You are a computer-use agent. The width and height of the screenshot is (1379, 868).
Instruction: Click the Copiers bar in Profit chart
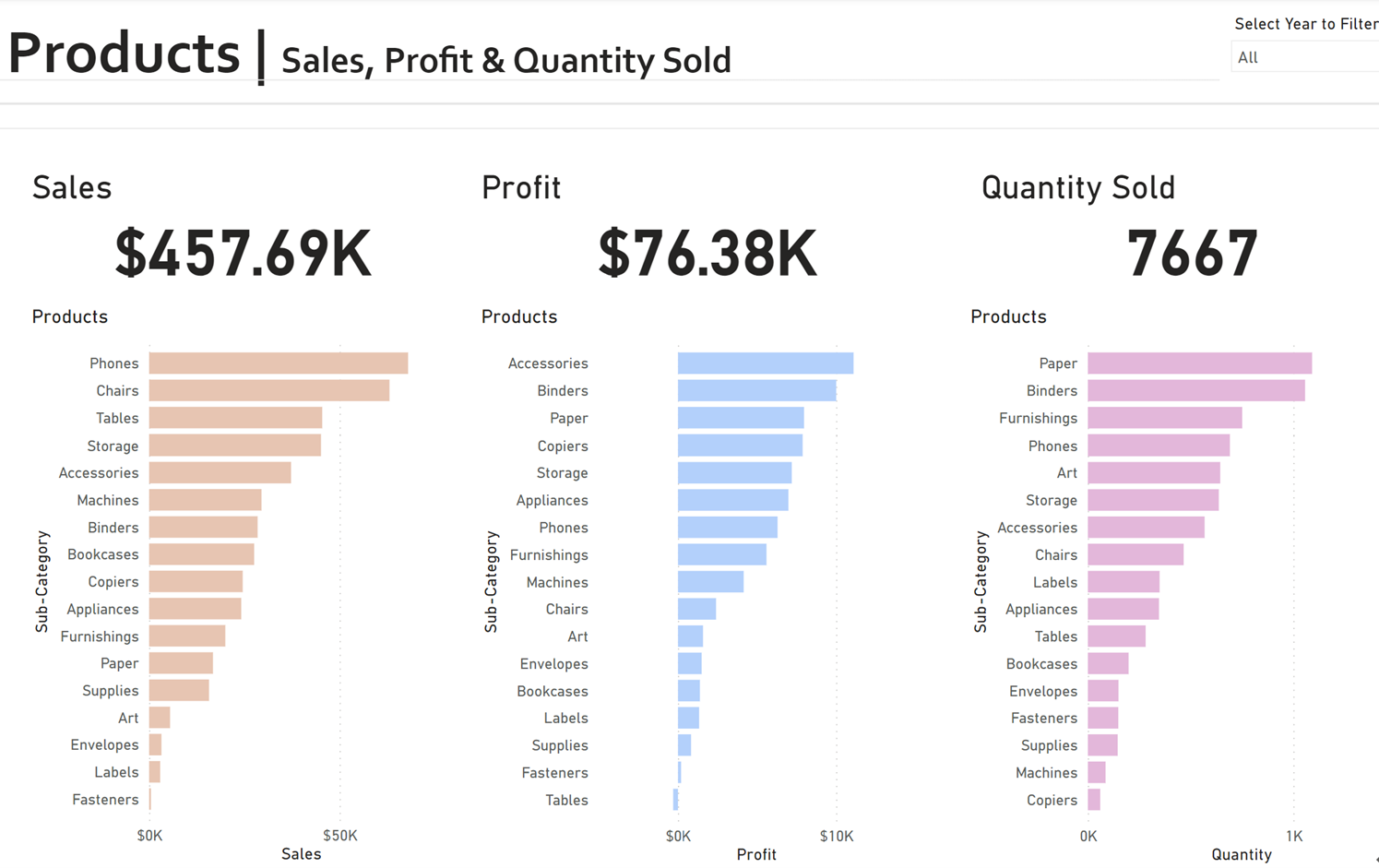(x=740, y=446)
